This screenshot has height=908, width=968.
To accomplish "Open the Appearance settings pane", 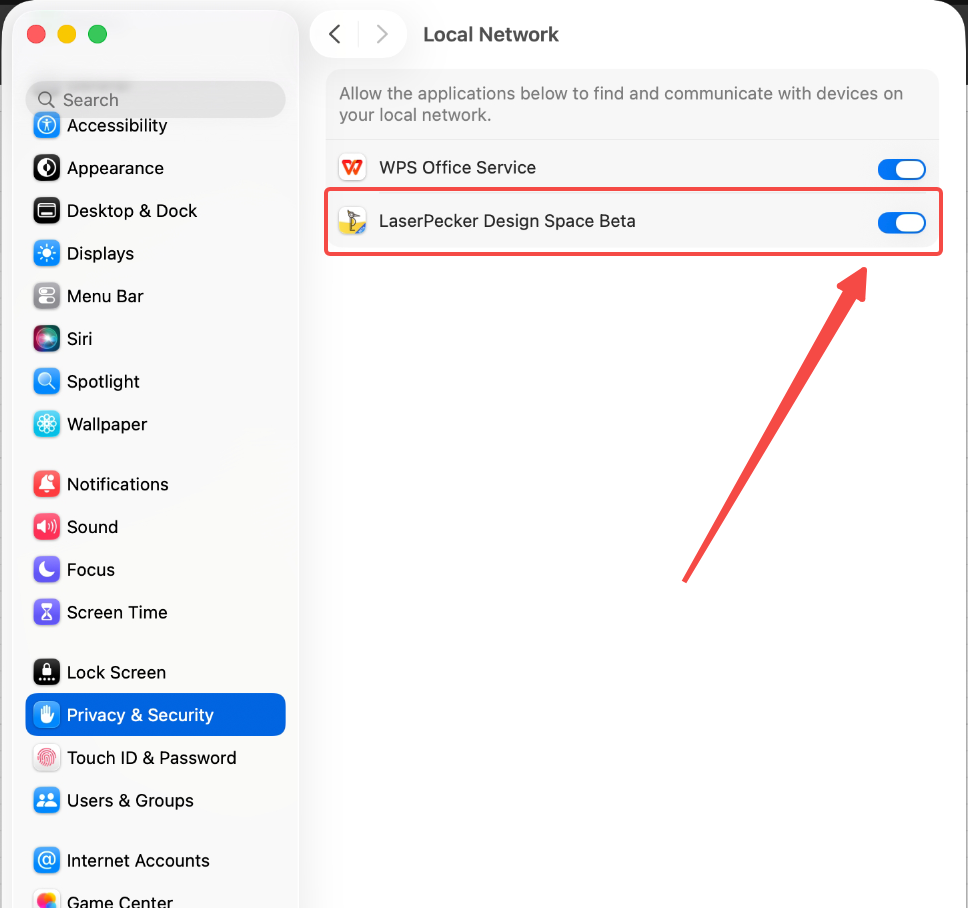I will pyautogui.click(x=155, y=168).
